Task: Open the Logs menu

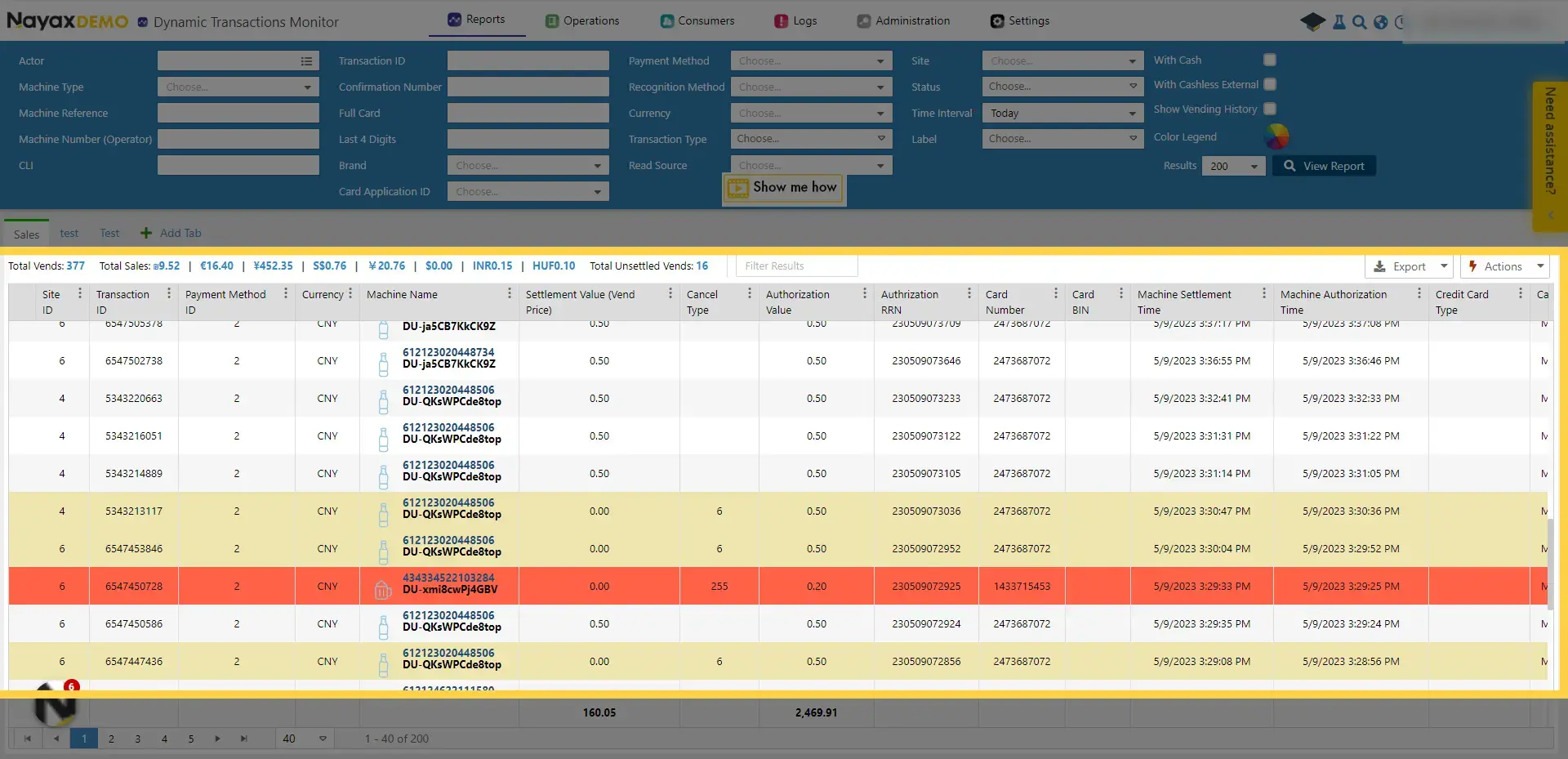Action: [x=795, y=21]
